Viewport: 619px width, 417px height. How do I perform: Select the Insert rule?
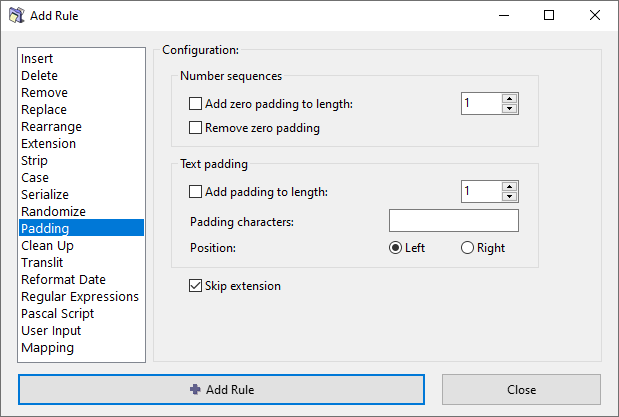(81, 58)
